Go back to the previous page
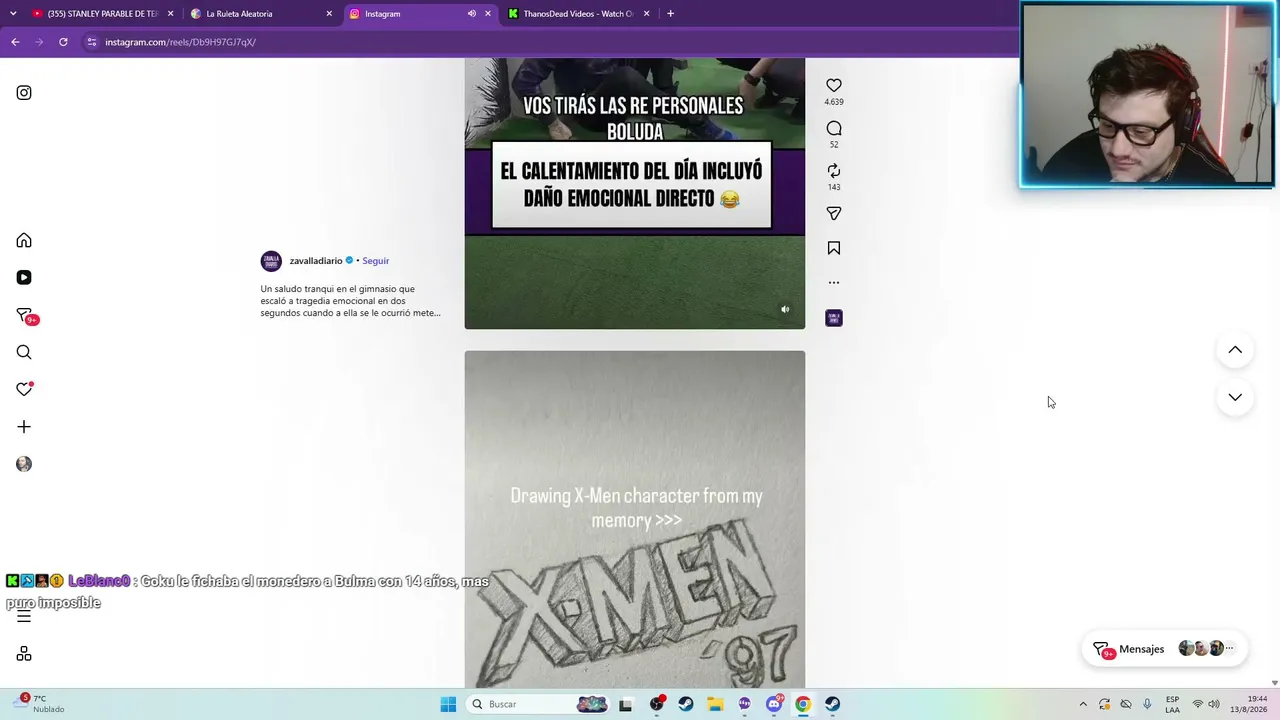1280x720 pixels. pyautogui.click(x=15, y=42)
